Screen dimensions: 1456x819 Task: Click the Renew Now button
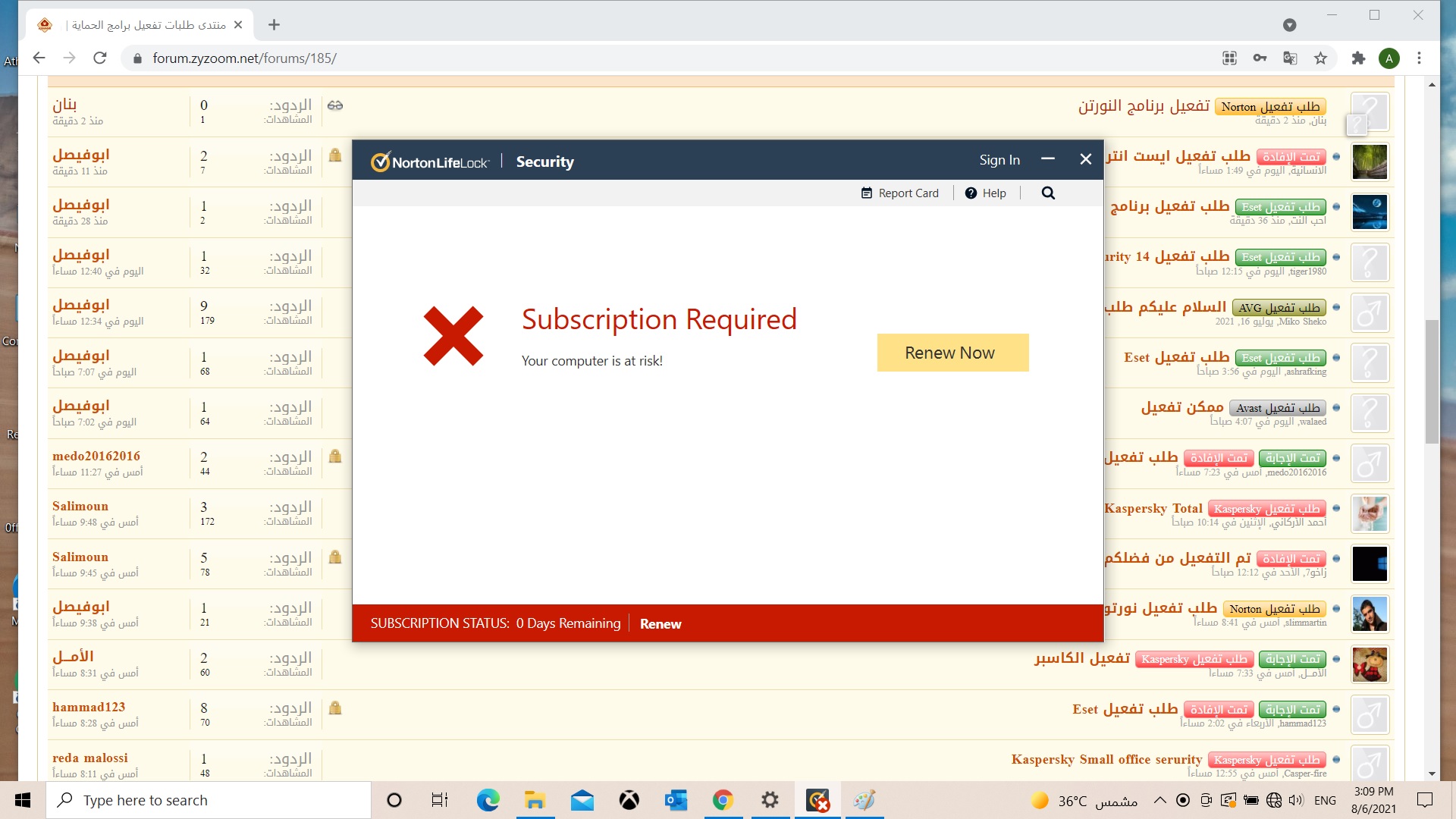point(952,353)
